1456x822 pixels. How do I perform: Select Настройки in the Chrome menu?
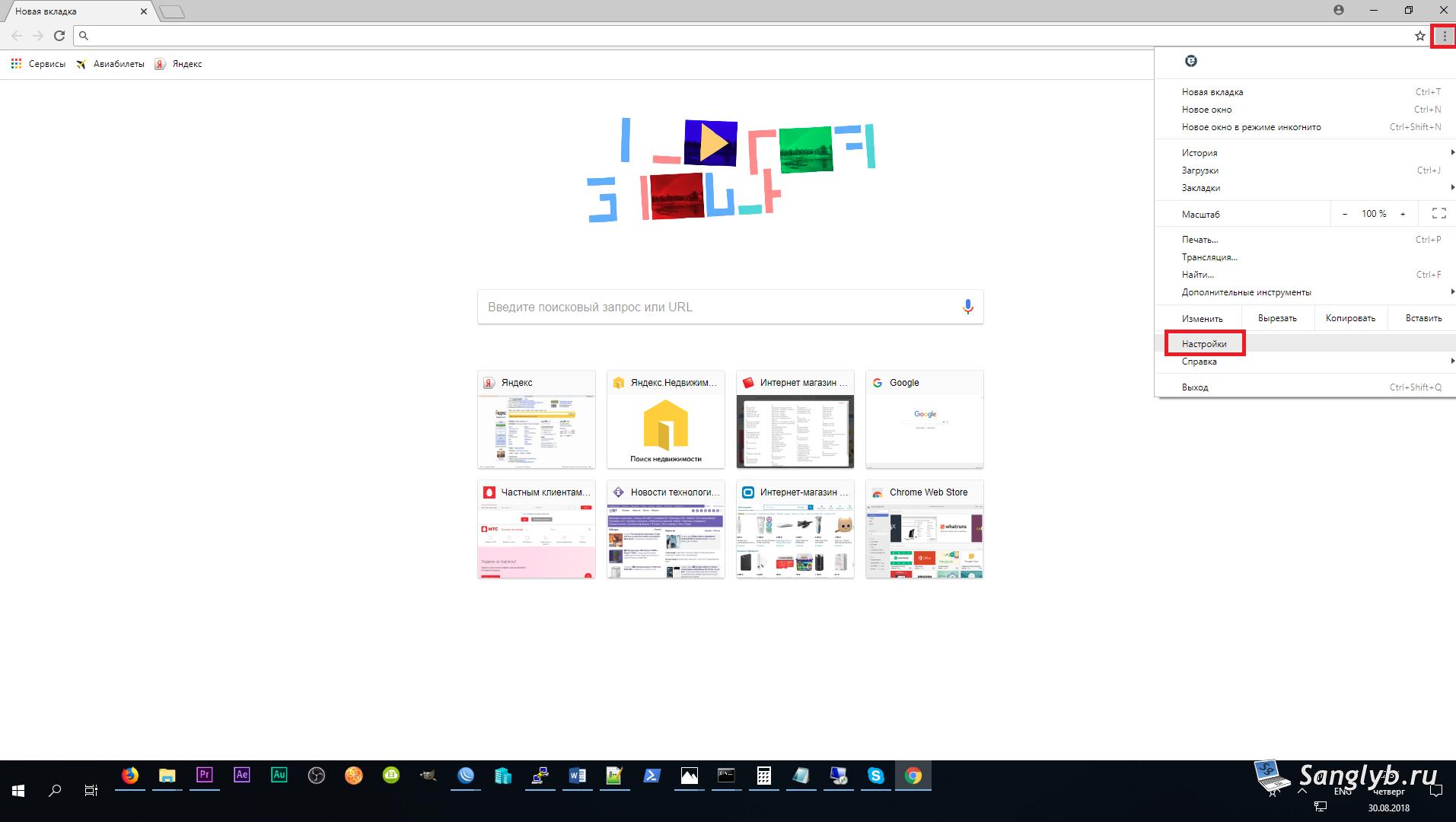pyautogui.click(x=1305, y=344)
